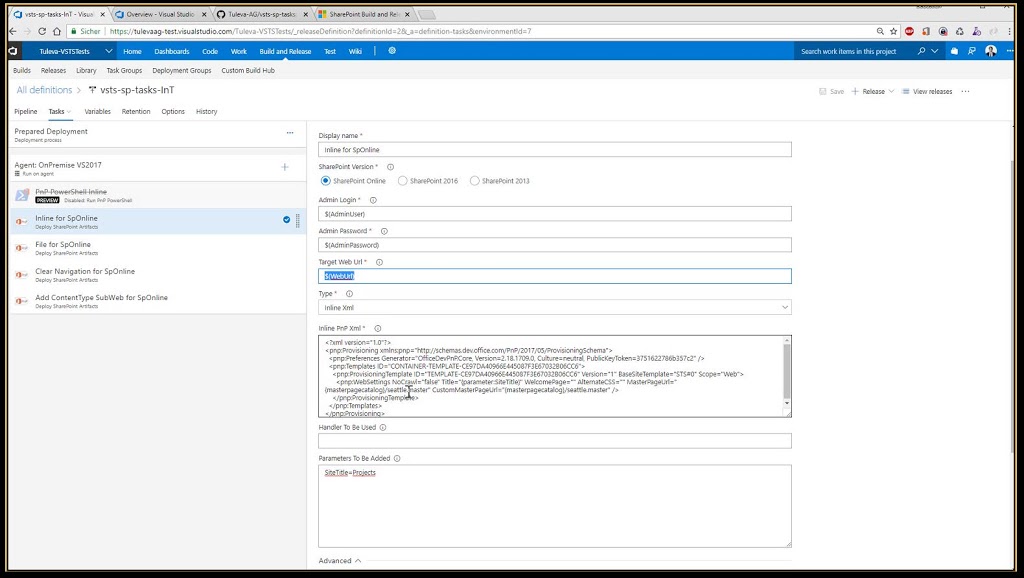Toggle the checkmark on Inline for SpOnline task

tap(286, 220)
